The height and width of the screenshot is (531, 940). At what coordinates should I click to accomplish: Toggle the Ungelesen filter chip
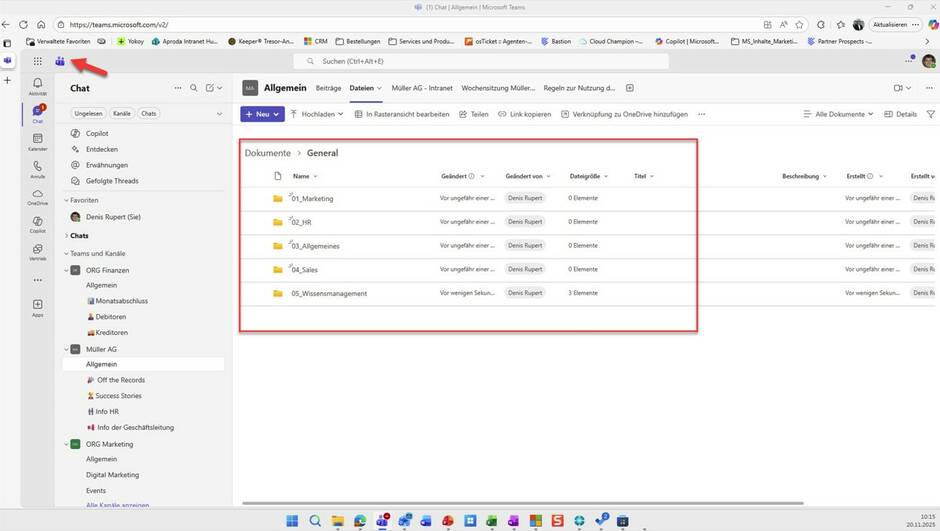[88, 113]
